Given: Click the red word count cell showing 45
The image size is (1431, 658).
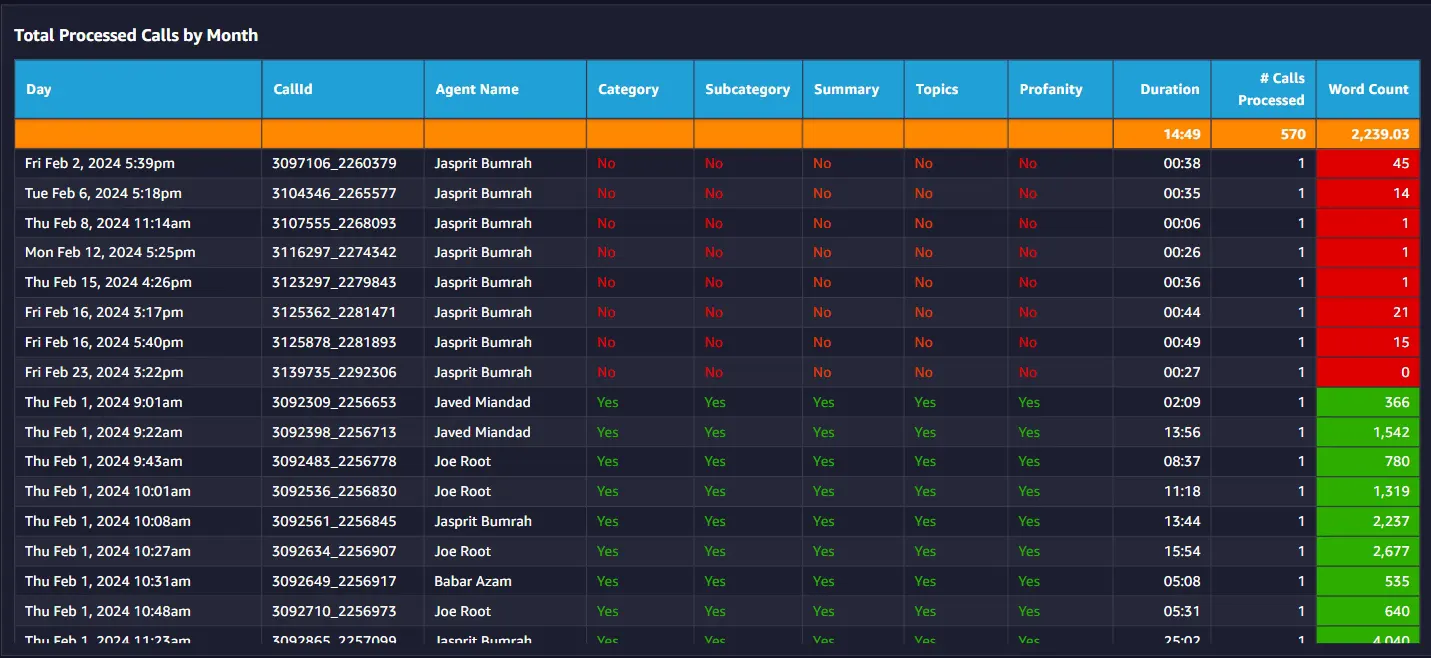Looking at the screenshot, I should tap(1368, 163).
